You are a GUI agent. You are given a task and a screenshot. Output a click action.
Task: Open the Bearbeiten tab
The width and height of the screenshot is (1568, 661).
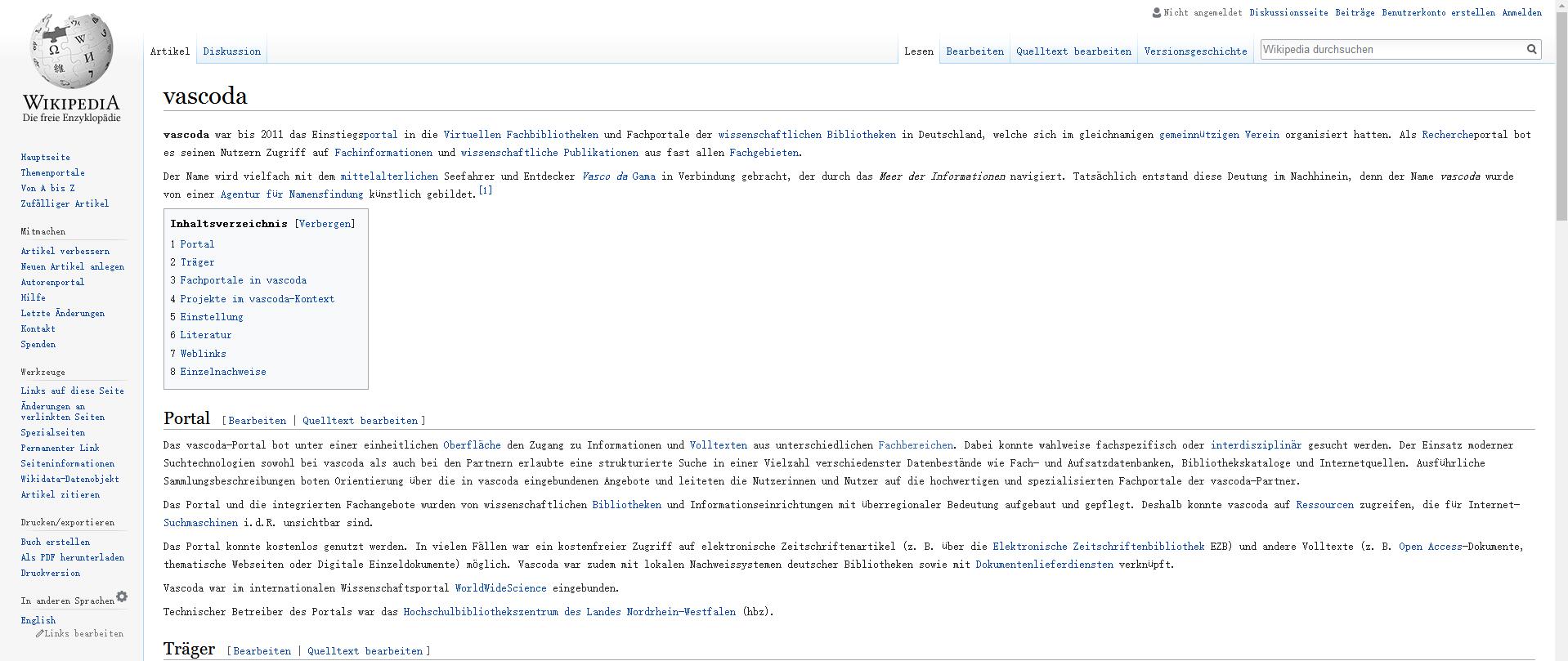point(974,51)
